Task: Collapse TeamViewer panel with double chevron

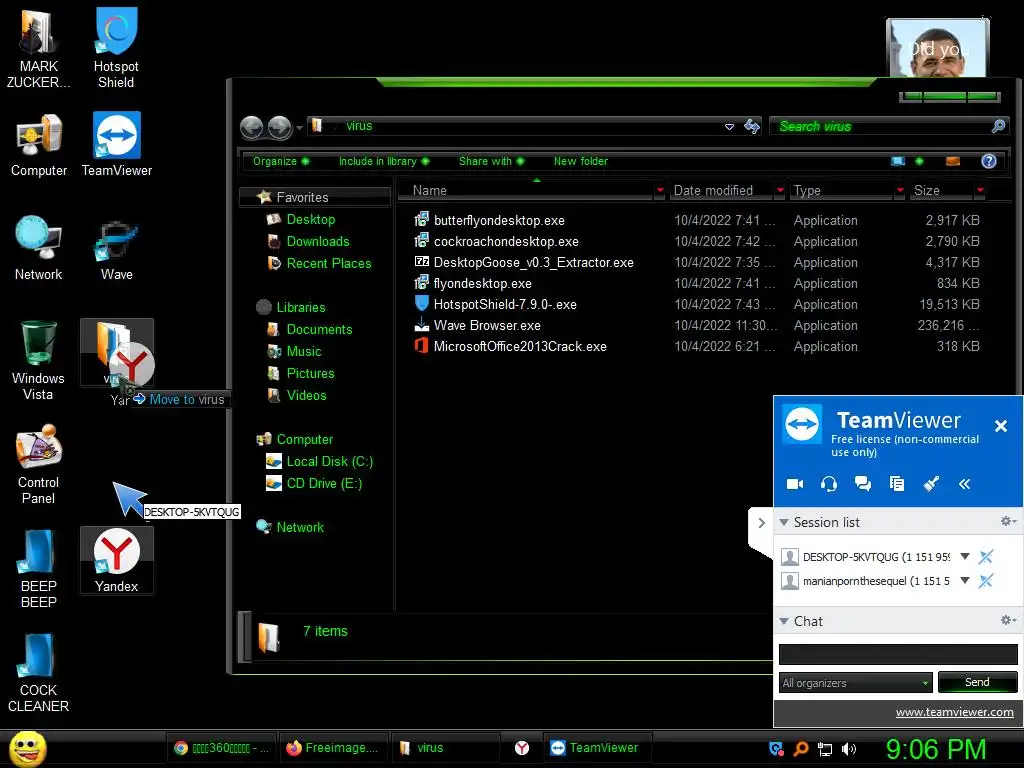Action: [965, 484]
